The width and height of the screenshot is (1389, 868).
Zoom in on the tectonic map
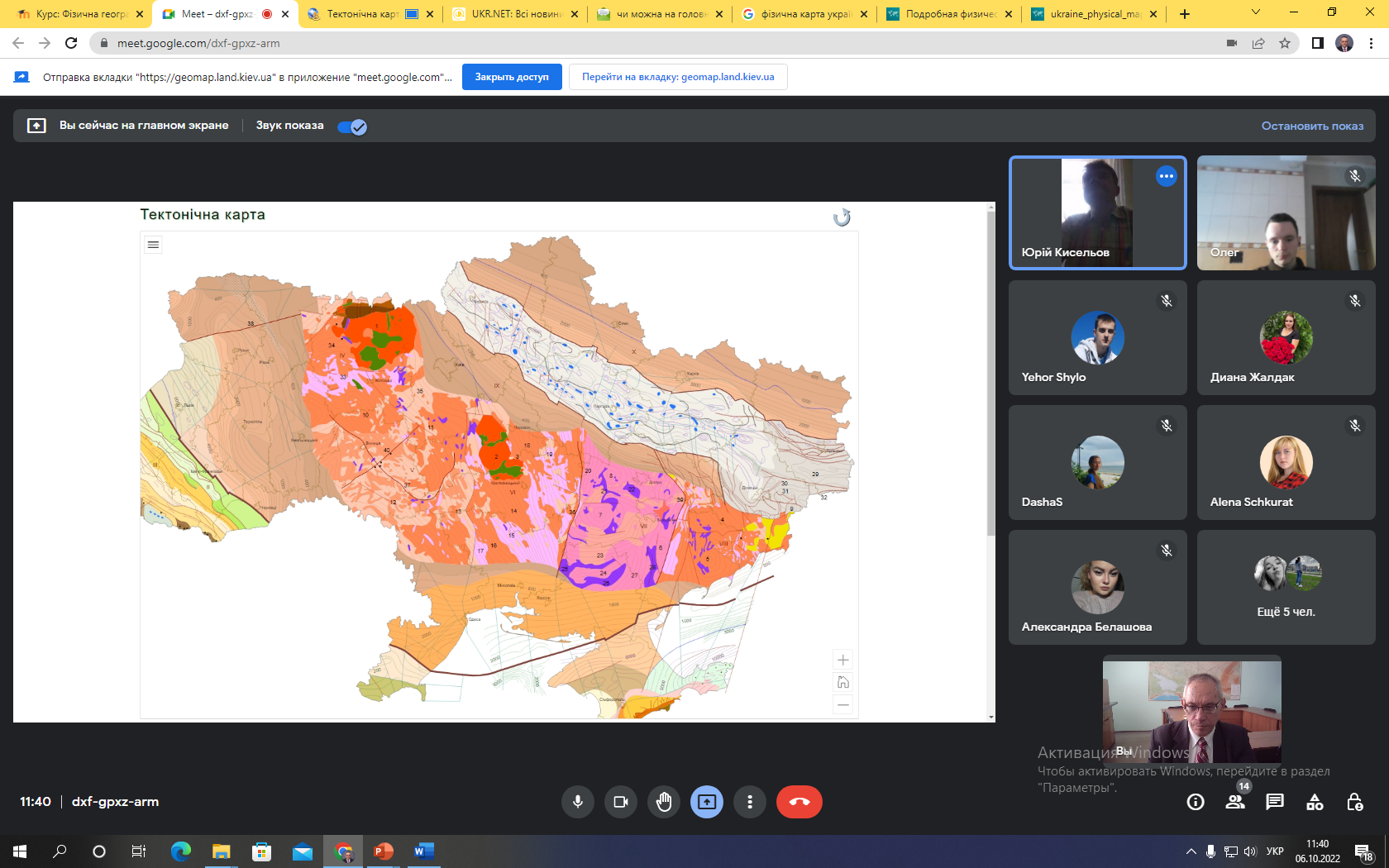[842, 660]
